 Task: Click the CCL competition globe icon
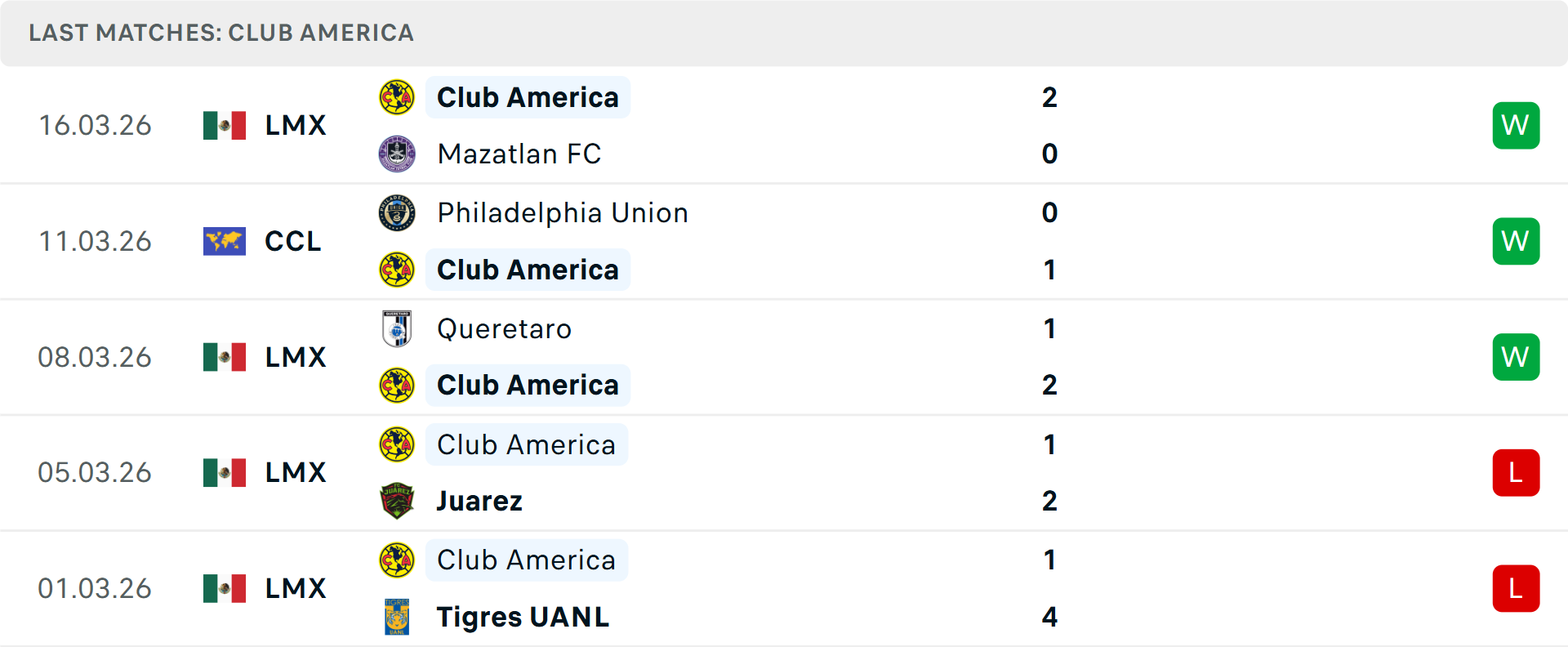click(224, 241)
